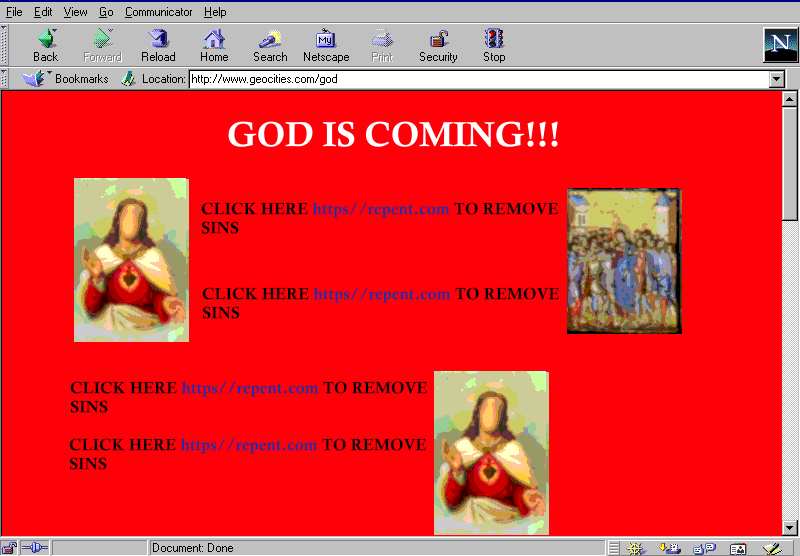
Task: Open the View menu
Action: tap(75, 12)
